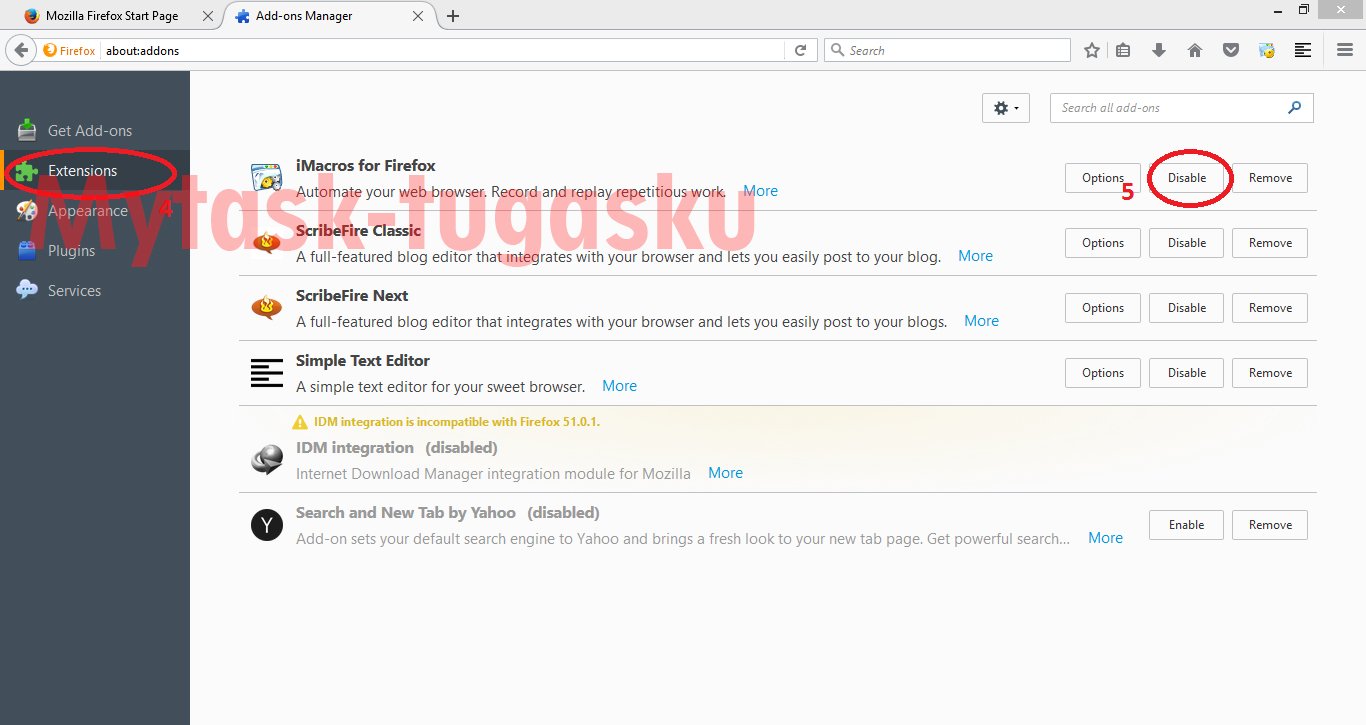The height and width of the screenshot is (725, 1366).
Task: Open the Get Add-ons category
Action: click(89, 131)
